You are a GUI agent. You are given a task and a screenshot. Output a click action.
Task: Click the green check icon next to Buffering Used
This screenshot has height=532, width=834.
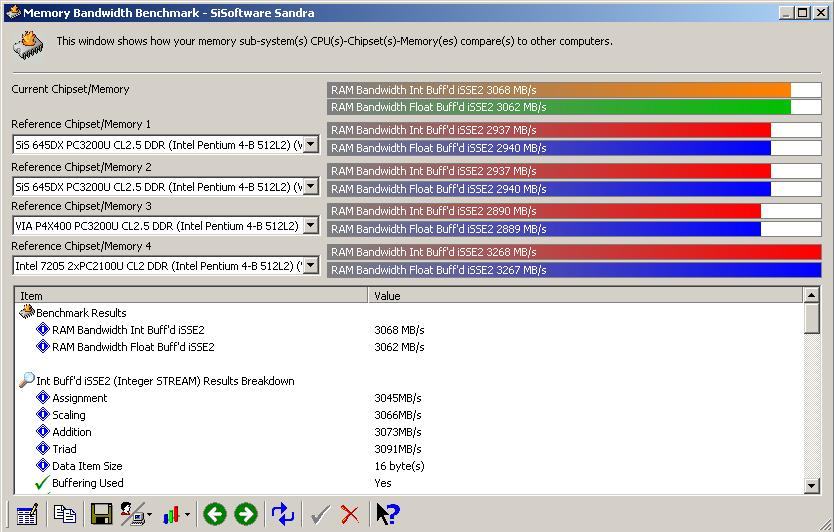point(42,483)
